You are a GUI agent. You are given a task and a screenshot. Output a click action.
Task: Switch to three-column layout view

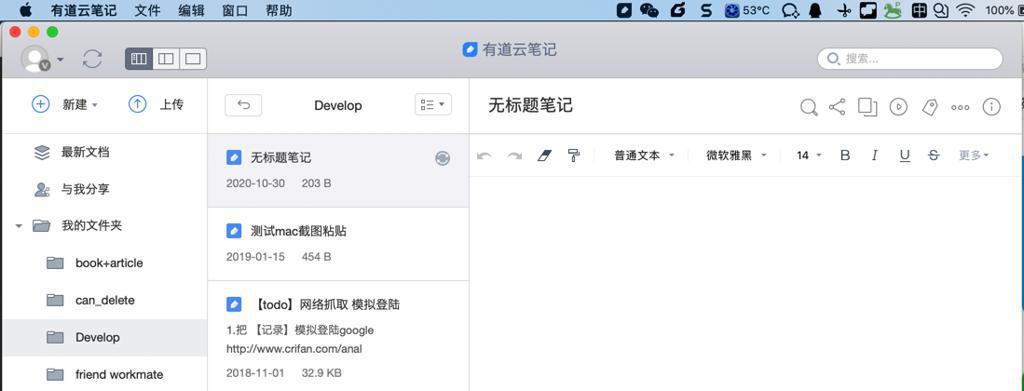click(138, 59)
